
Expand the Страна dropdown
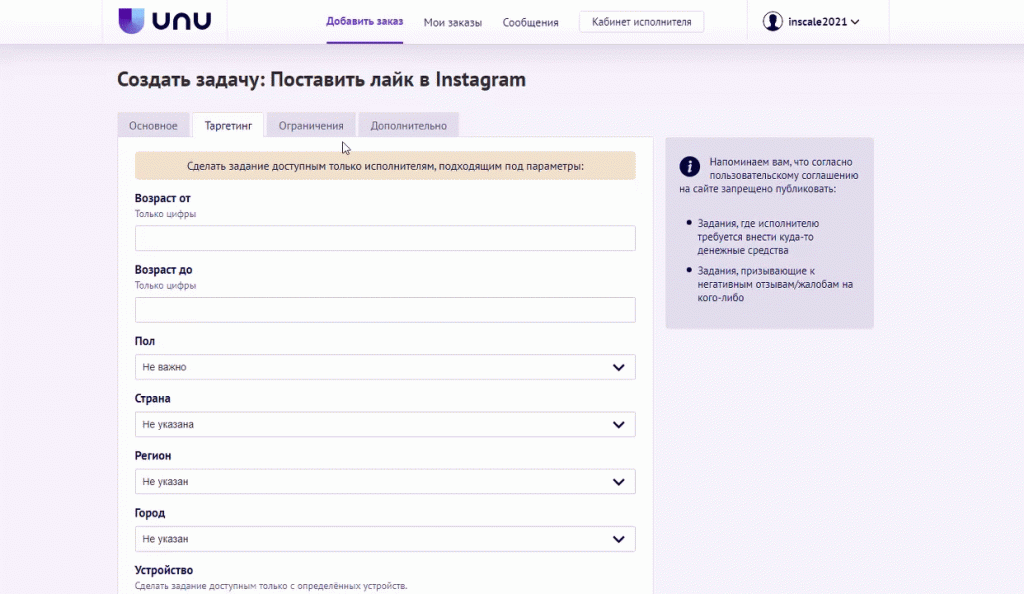384,424
